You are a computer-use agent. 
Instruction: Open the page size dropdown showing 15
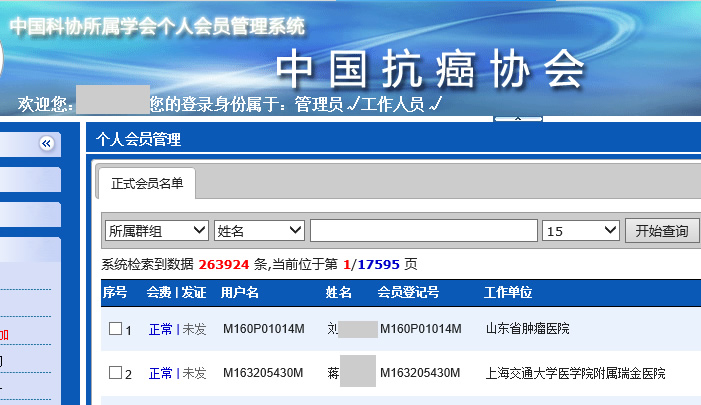pyautogui.click(x=581, y=231)
